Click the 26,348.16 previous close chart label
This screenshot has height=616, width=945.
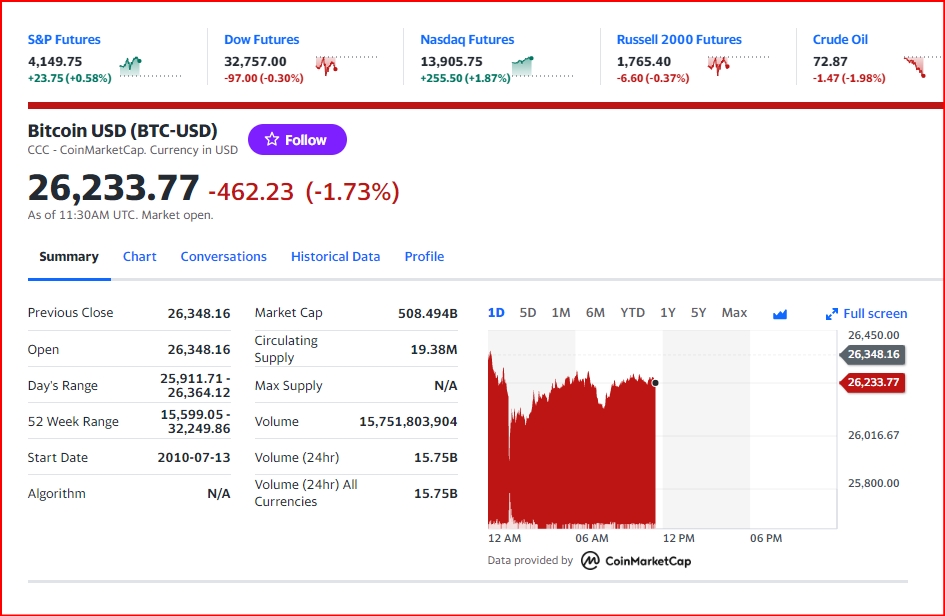pyautogui.click(x=873, y=354)
